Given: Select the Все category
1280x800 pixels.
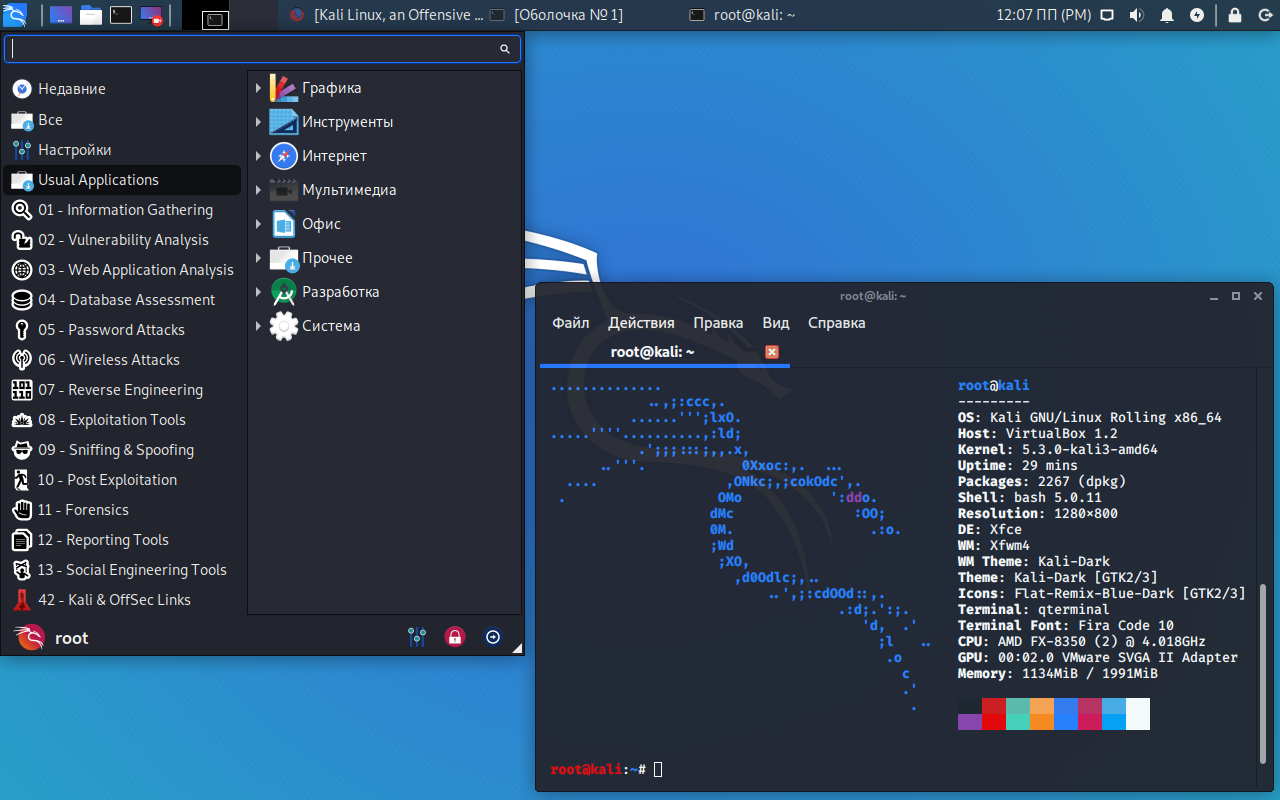Looking at the screenshot, I should pos(122,120).
